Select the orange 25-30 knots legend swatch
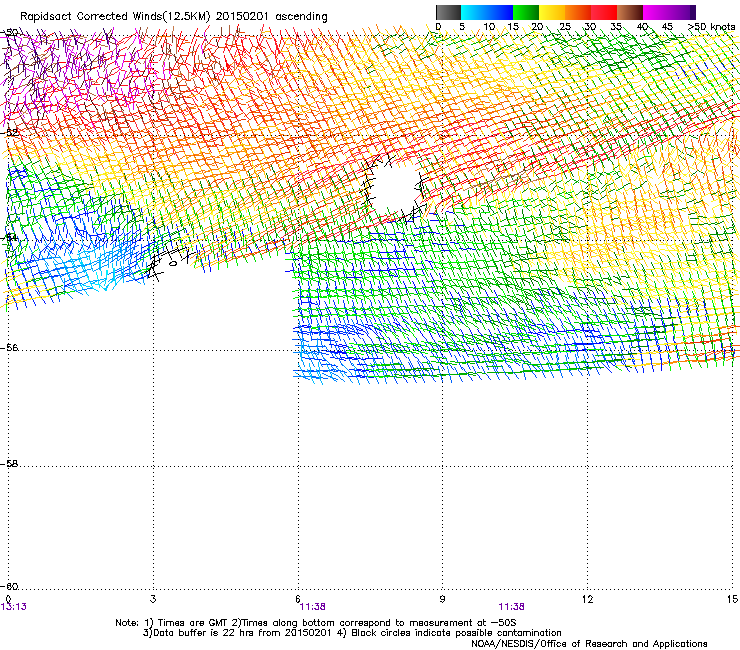Screen dimensions: 740x650 click(578, 12)
